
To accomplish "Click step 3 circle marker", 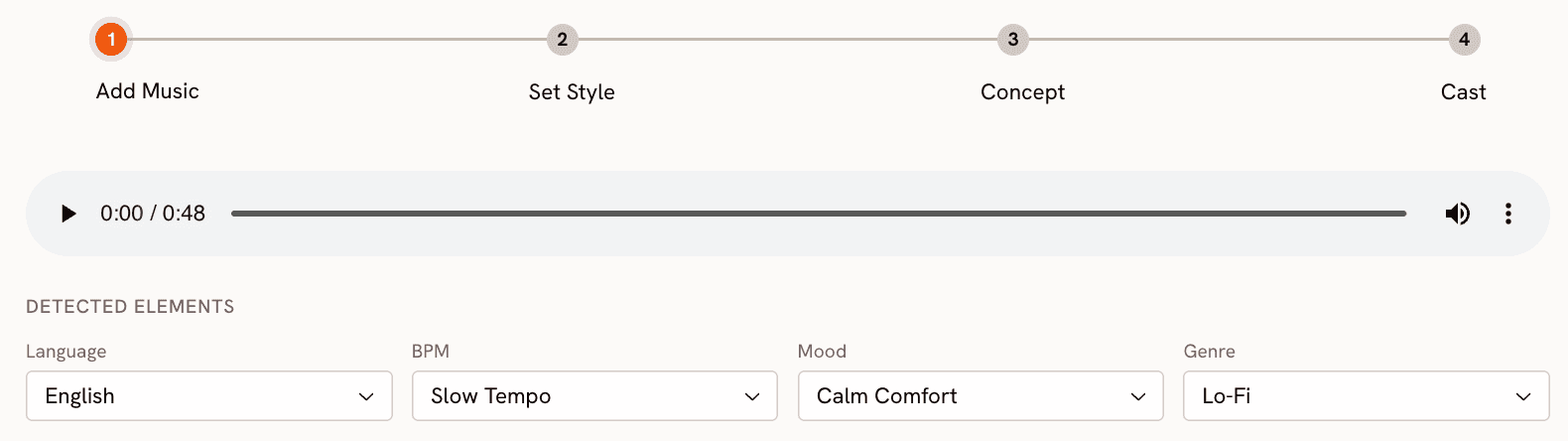I will 1012,40.
